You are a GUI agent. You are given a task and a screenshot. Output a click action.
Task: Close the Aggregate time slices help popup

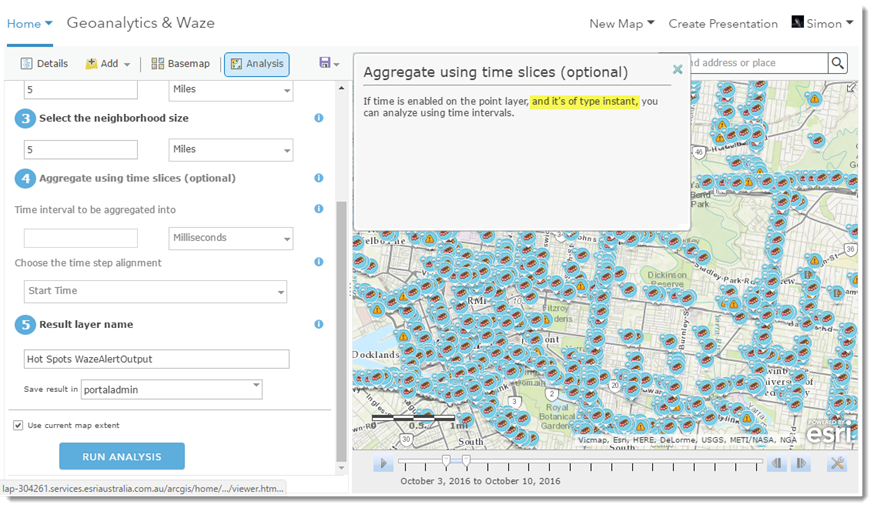coord(677,69)
